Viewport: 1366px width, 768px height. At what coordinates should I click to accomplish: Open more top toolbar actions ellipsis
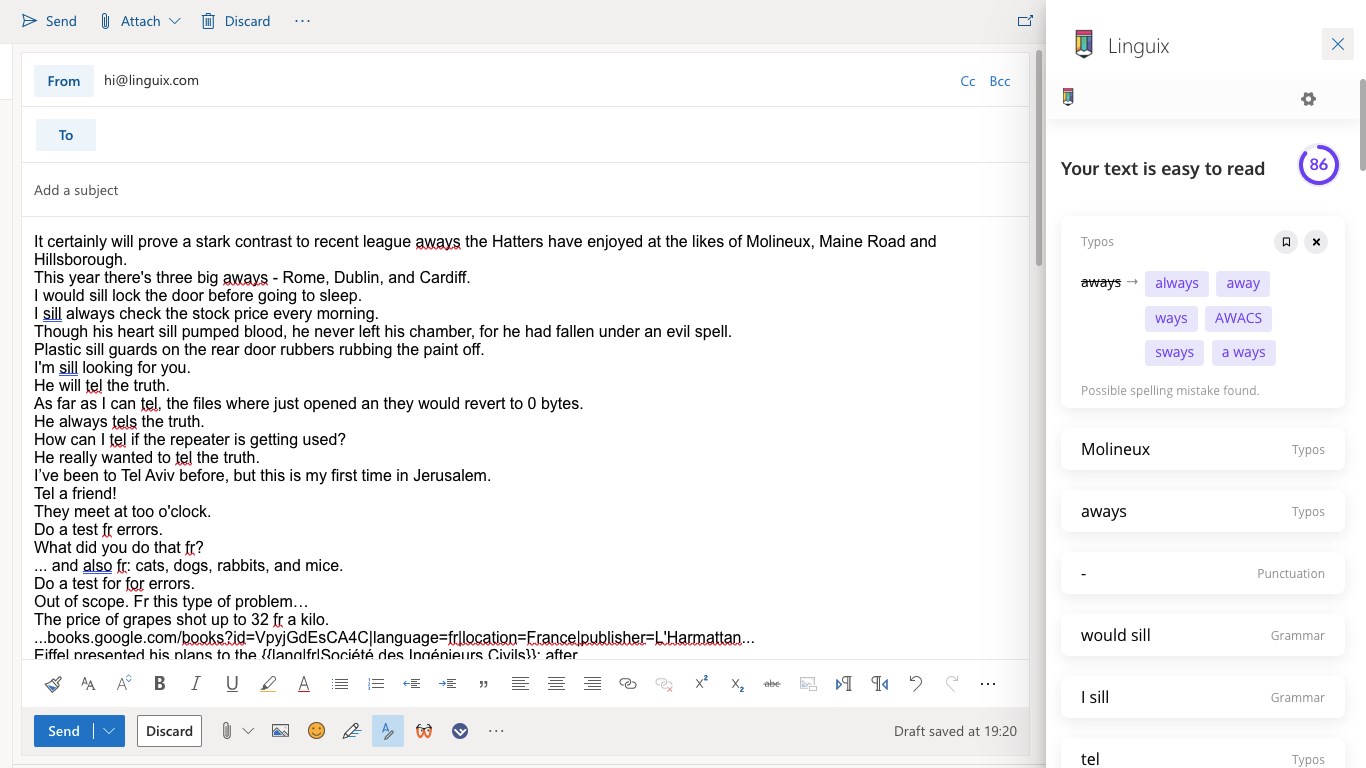pyautogui.click(x=302, y=21)
